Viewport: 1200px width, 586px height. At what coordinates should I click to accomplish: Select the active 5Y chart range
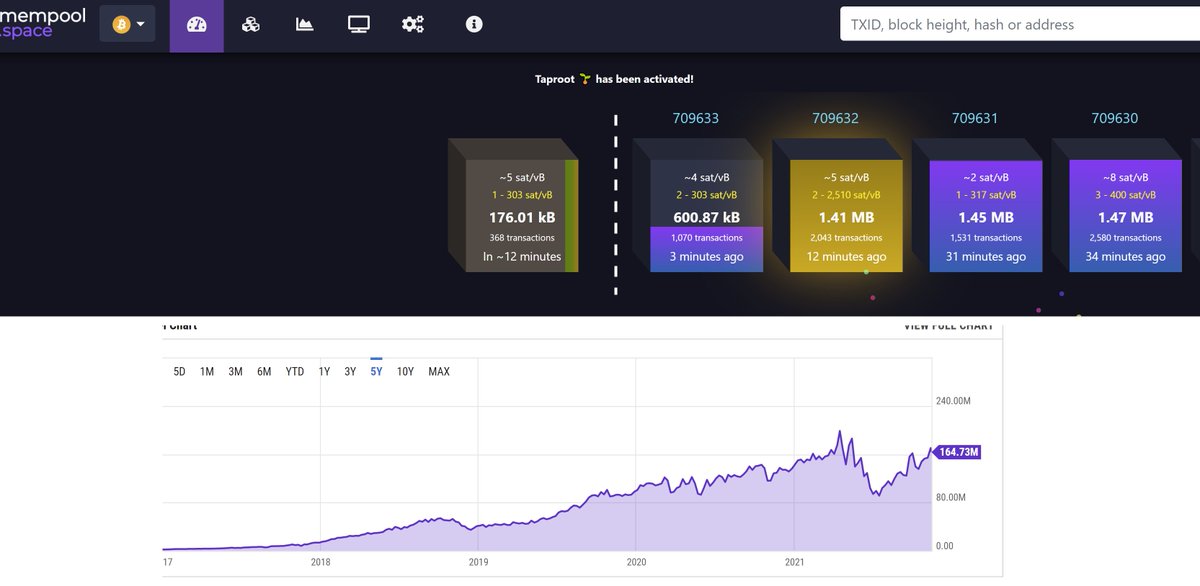tap(376, 371)
